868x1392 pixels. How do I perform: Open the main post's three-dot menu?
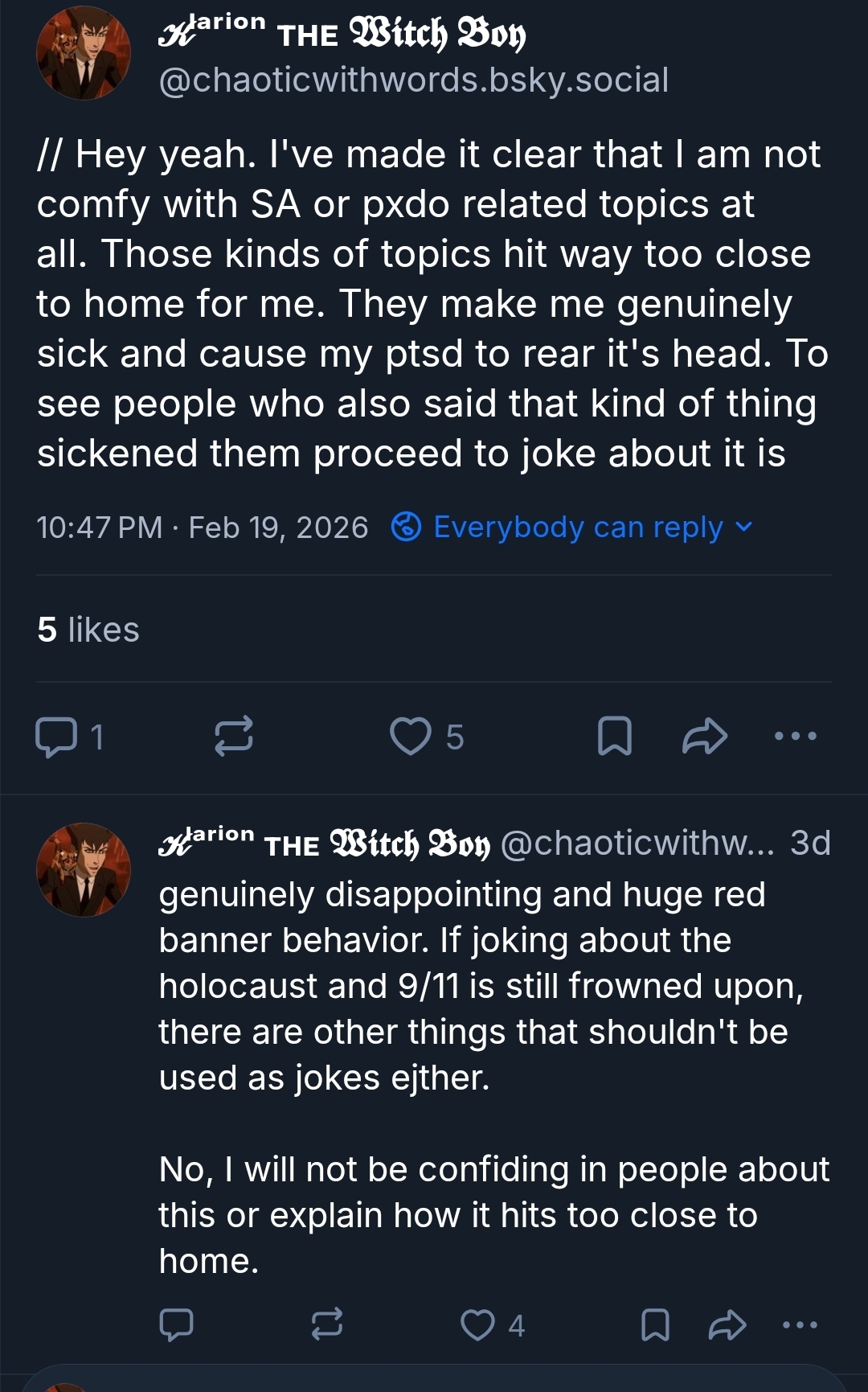click(x=795, y=737)
